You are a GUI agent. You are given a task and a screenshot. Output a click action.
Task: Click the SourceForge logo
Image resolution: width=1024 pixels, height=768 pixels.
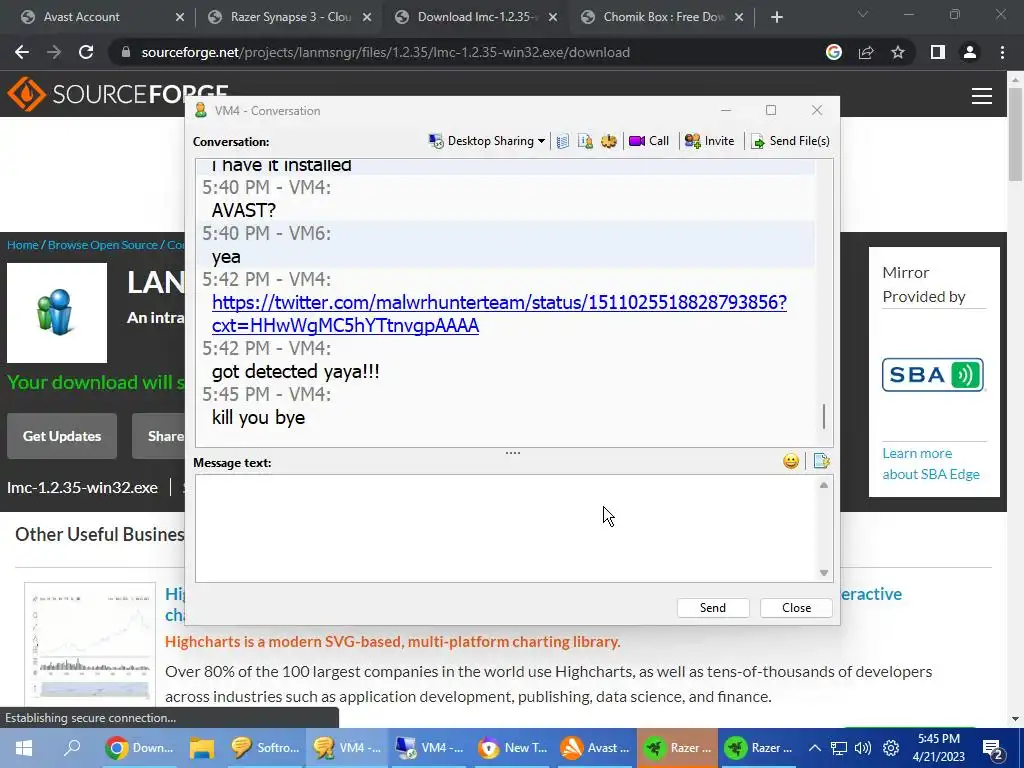point(118,94)
